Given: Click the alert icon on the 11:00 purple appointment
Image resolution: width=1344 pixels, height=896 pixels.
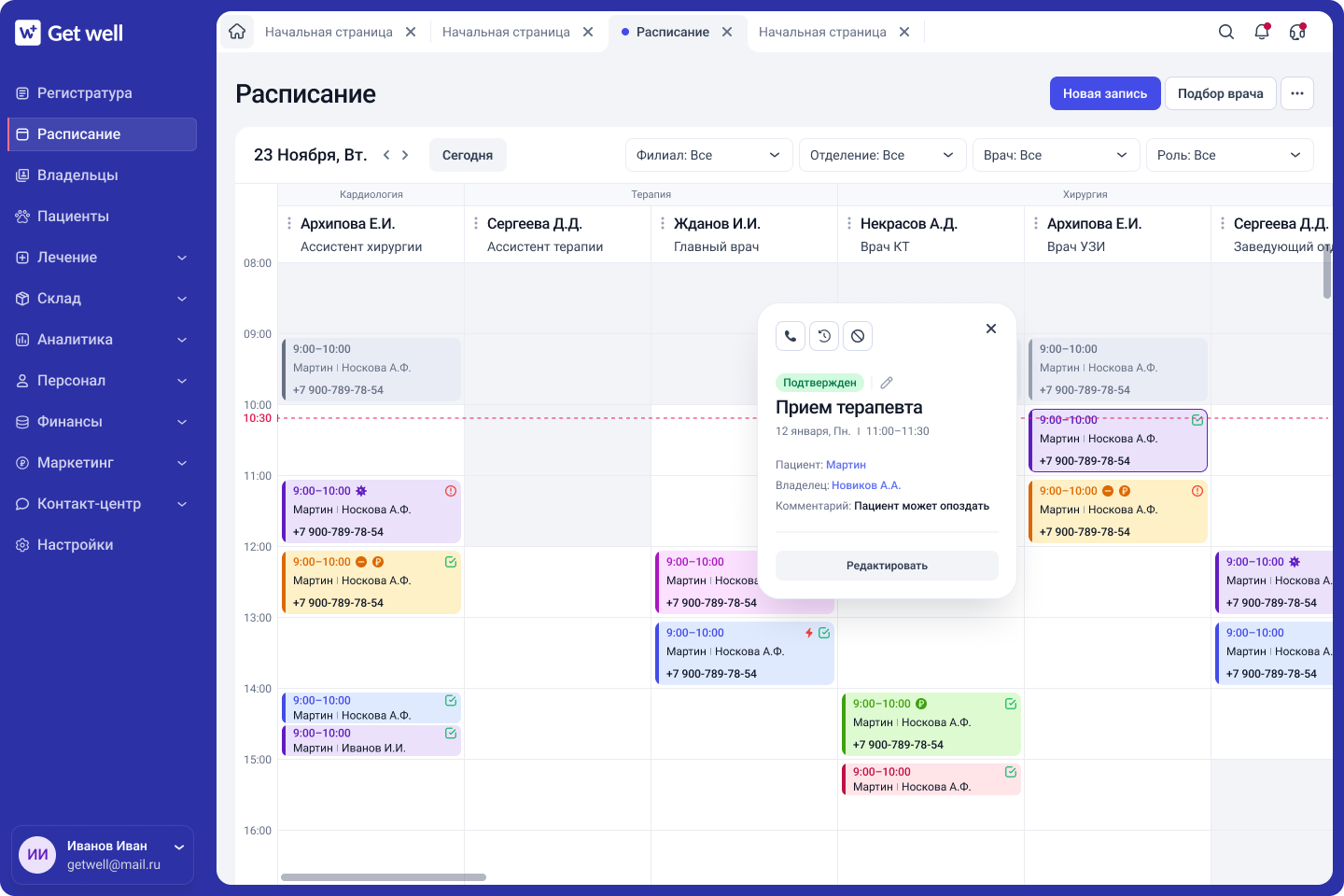Looking at the screenshot, I should (x=451, y=491).
